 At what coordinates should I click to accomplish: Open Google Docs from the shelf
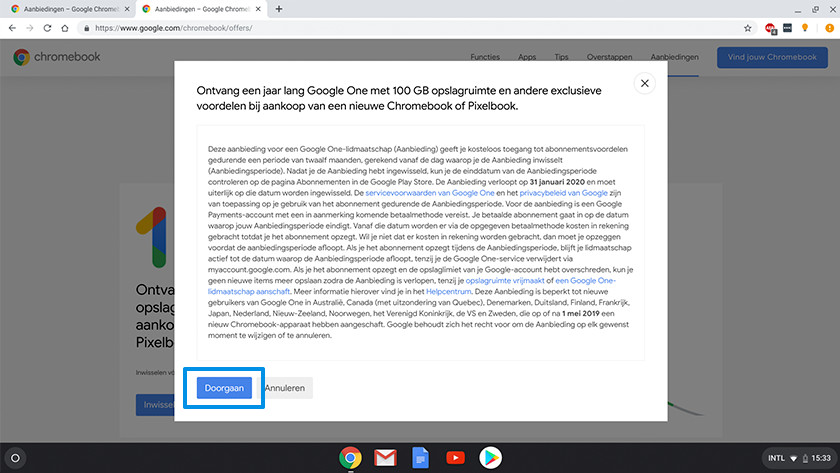click(420, 458)
